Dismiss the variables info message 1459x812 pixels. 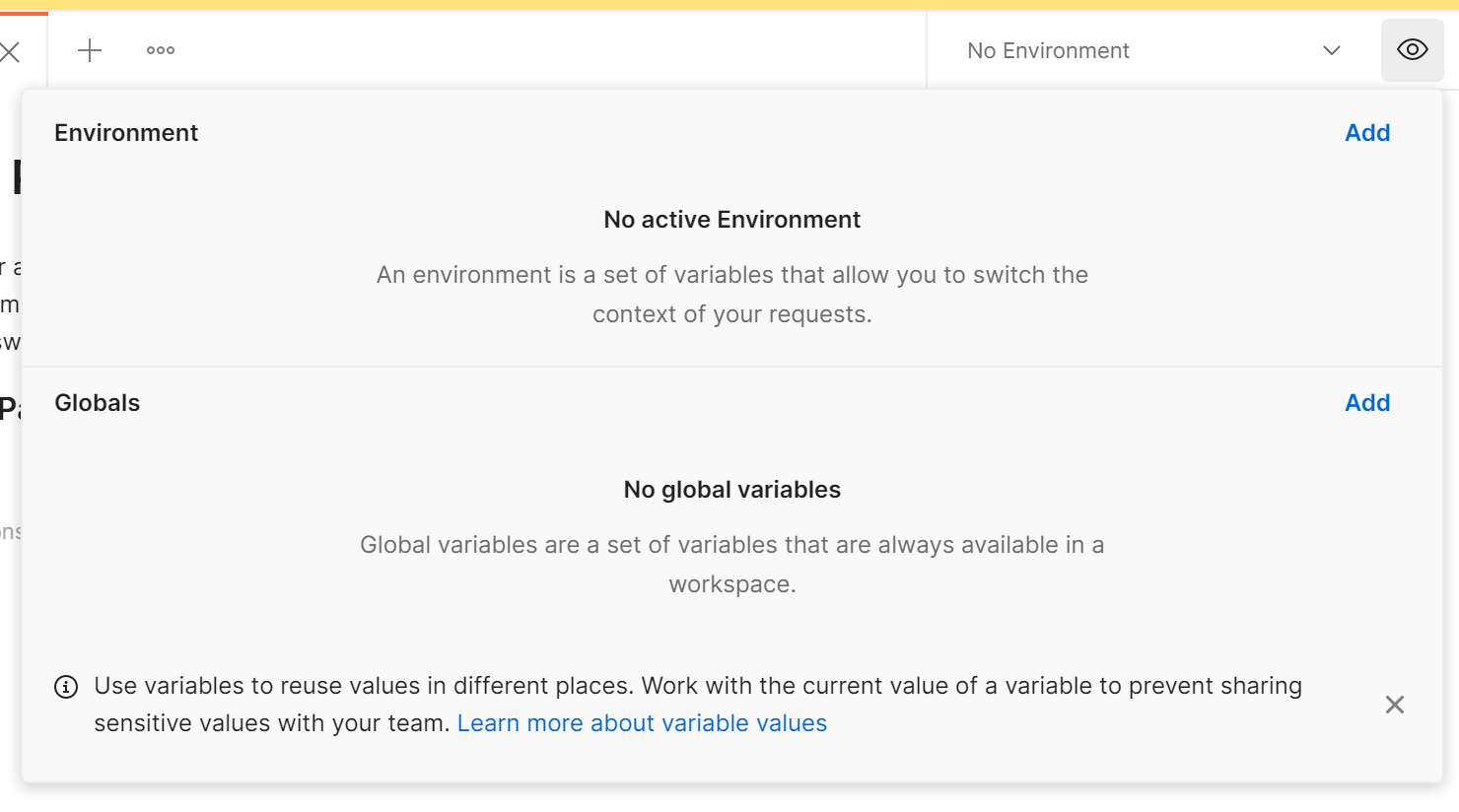(x=1395, y=705)
